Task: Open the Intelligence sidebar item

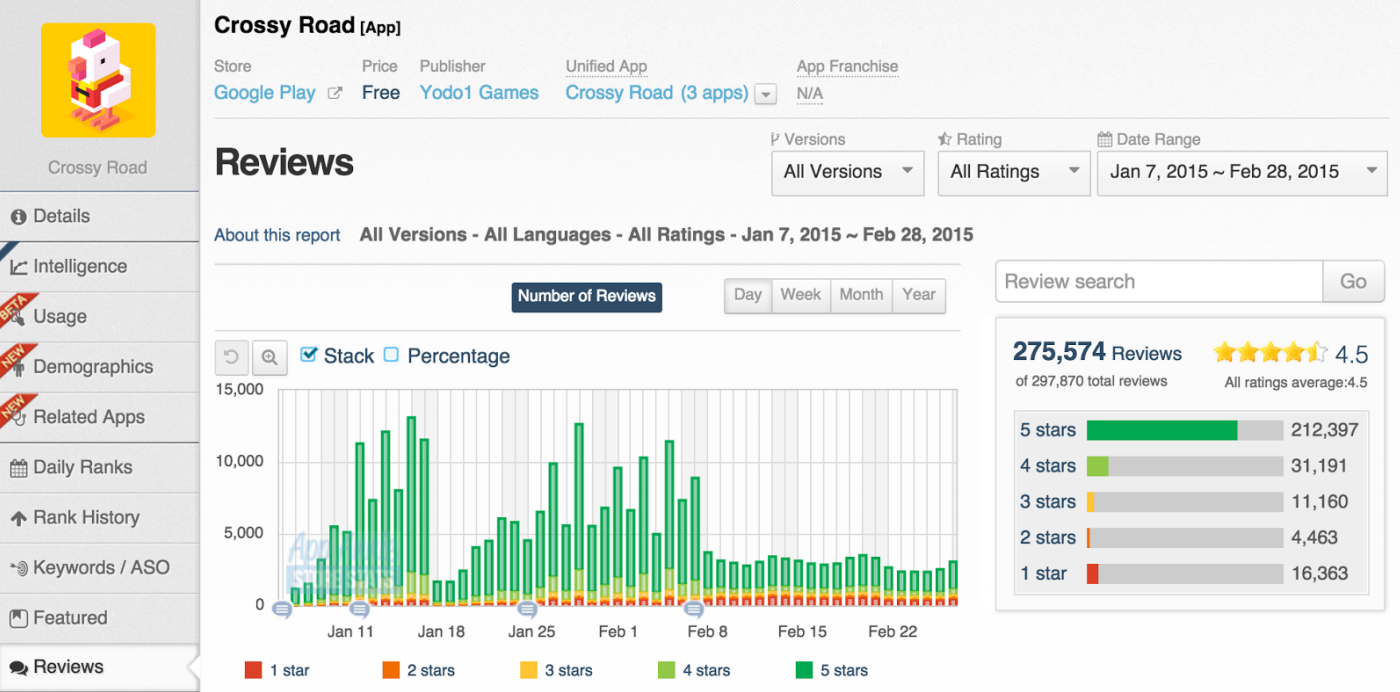Action: coord(100,267)
